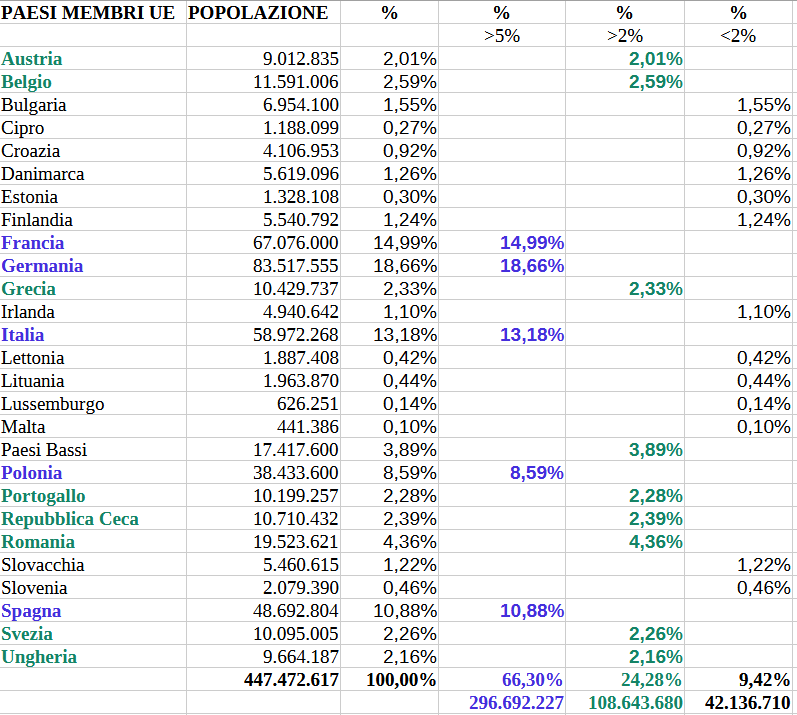This screenshot has height=715, width=797.
Task: Select the 108.643.680 population sum cell
Action: (636, 703)
